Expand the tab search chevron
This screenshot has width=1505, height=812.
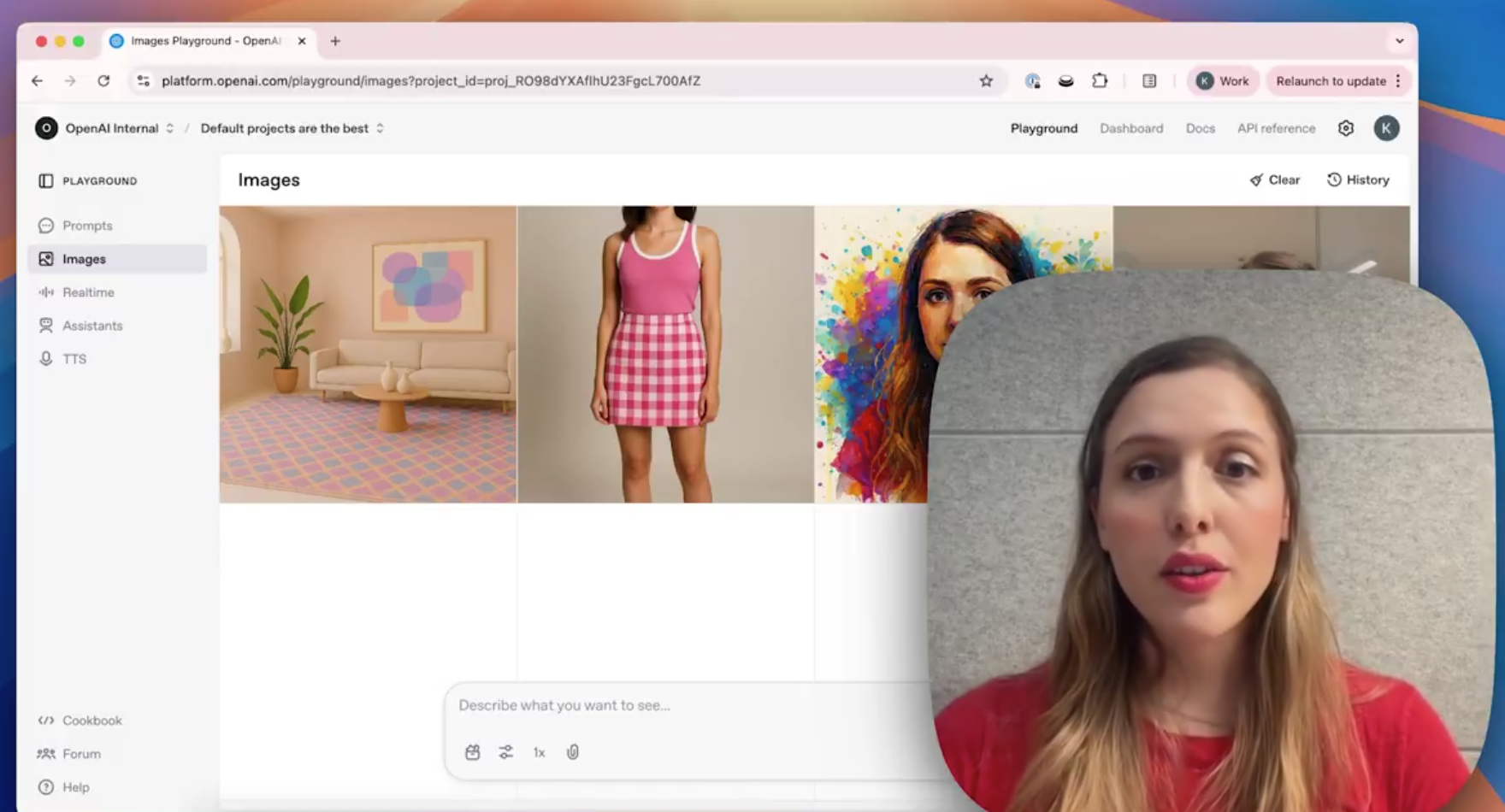point(1399,41)
